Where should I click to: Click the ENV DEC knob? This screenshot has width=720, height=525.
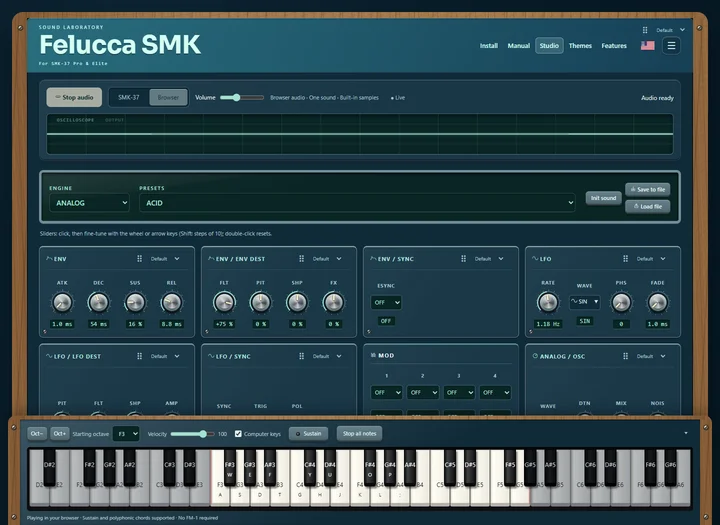[98, 302]
